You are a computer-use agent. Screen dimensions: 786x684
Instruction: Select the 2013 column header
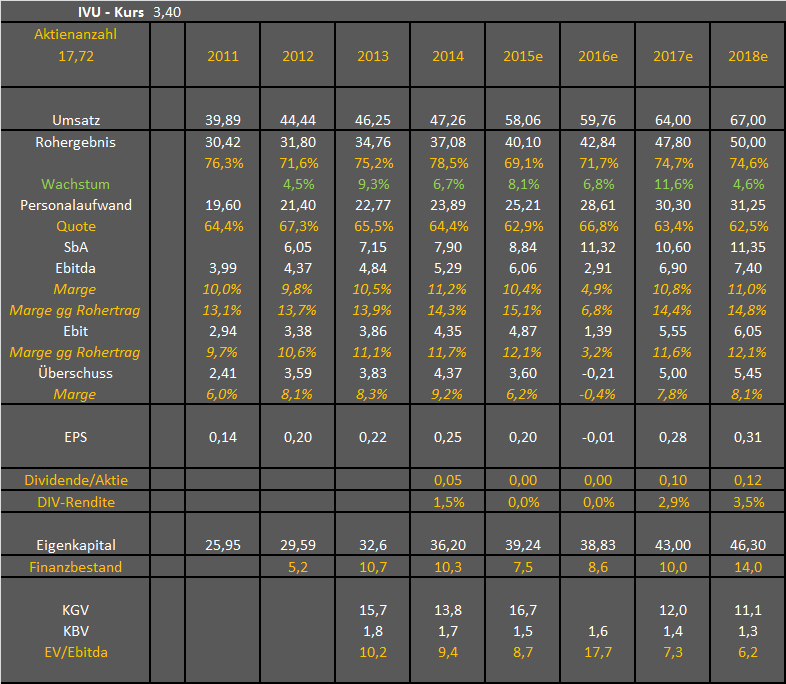point(373,56)
